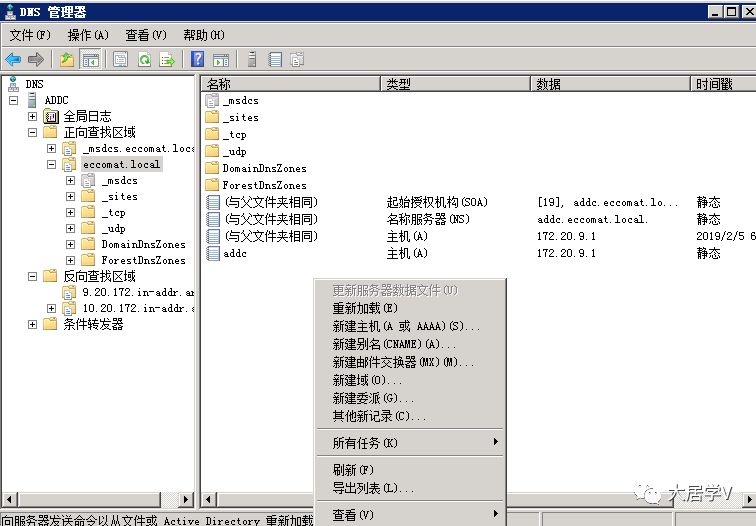Click the server tower toolbar icon
The image size is (756, 526).
tap(252, 59)
